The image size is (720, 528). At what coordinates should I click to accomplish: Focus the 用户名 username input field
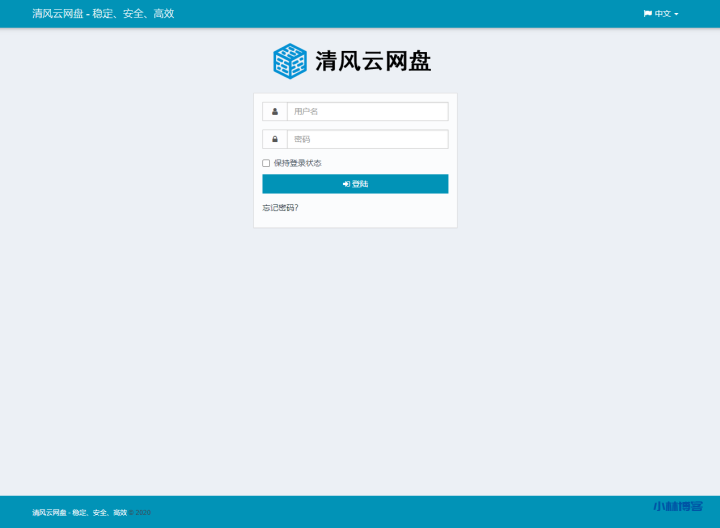coord(367,112)
